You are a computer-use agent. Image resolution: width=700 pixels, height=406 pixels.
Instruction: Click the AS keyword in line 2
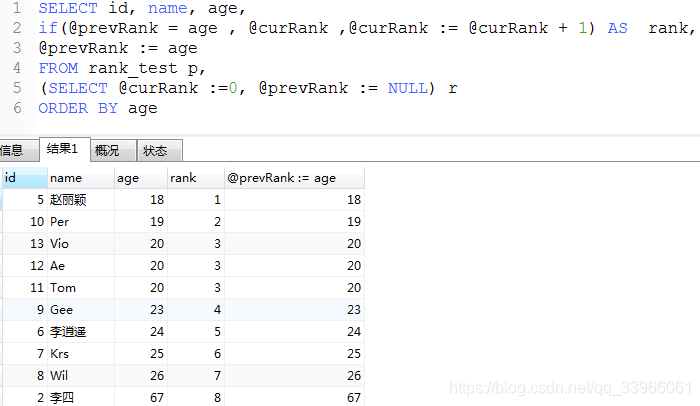click(617, 28)
